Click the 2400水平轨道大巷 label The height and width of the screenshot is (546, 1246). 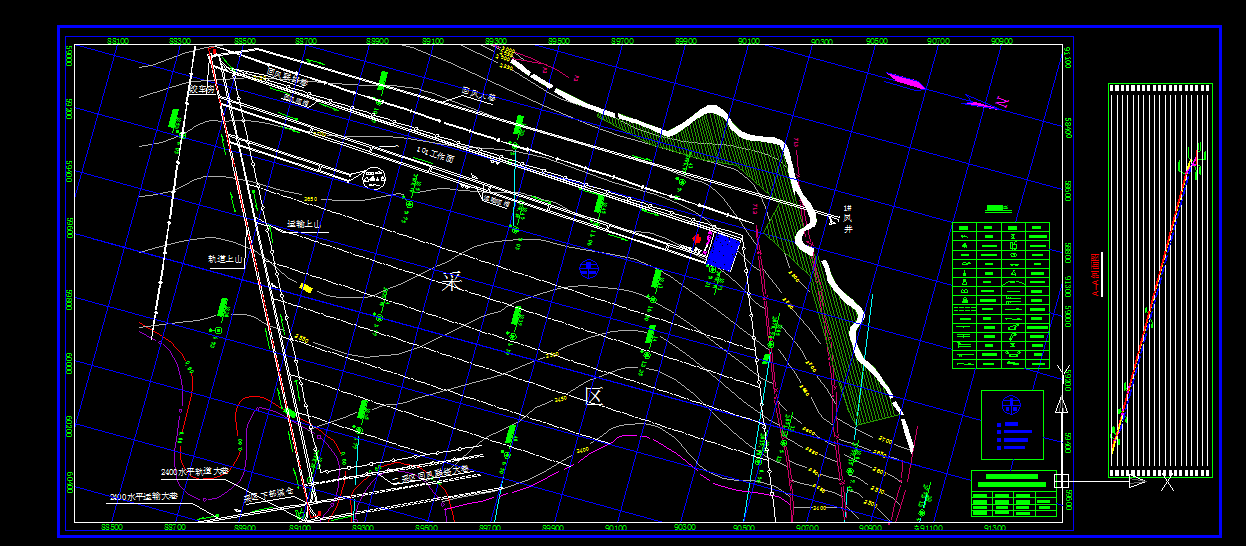195,471
